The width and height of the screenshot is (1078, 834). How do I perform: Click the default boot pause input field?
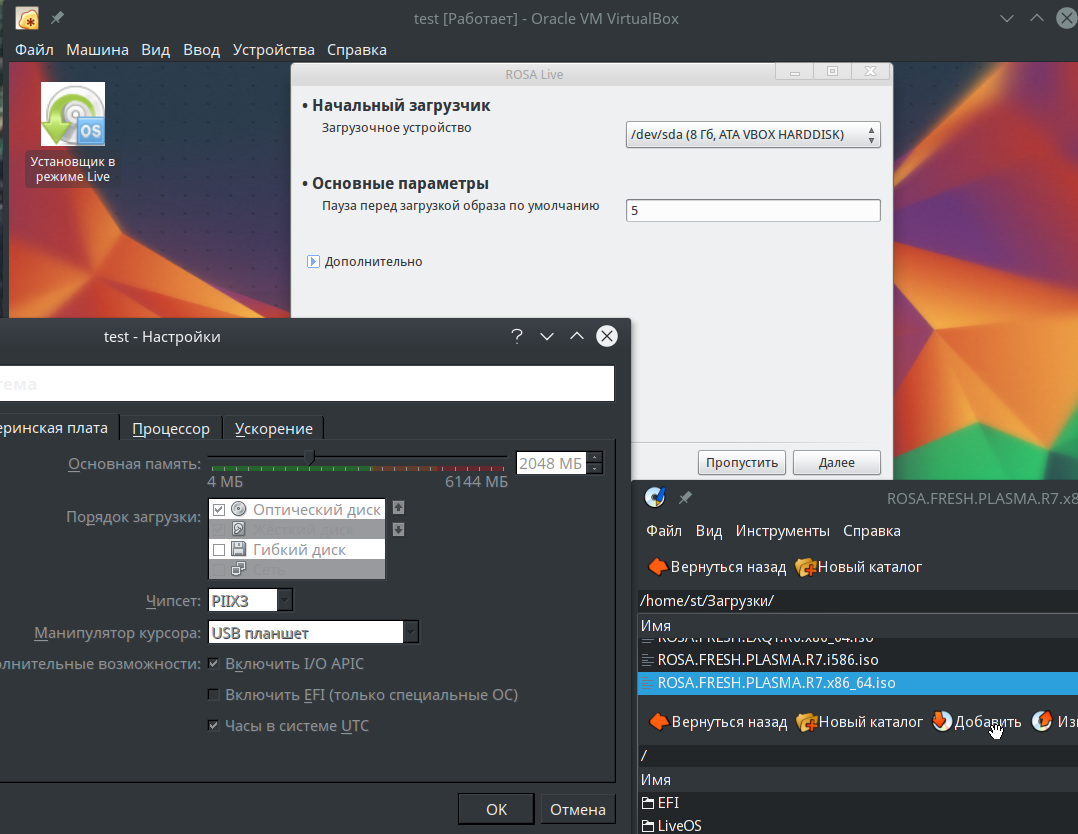[753, 210]
